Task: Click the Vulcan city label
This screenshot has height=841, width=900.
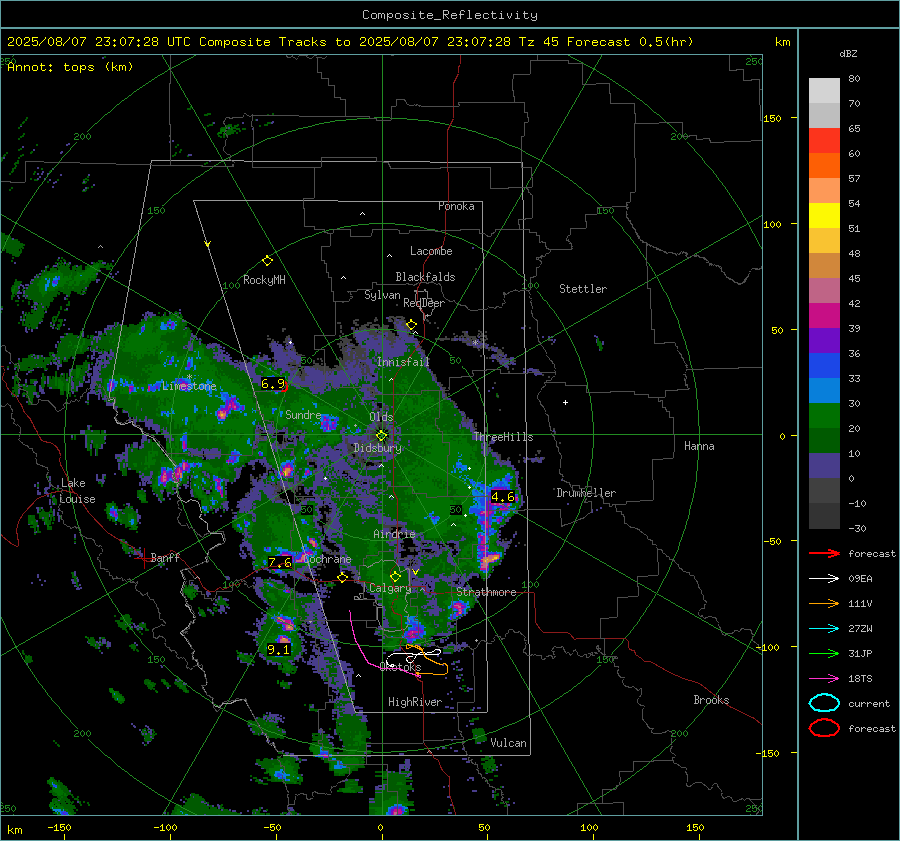Action: tap(508, 743)
